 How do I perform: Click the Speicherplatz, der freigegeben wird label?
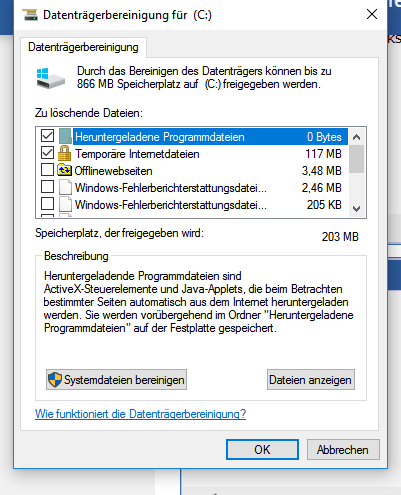[x=119, y=233]
